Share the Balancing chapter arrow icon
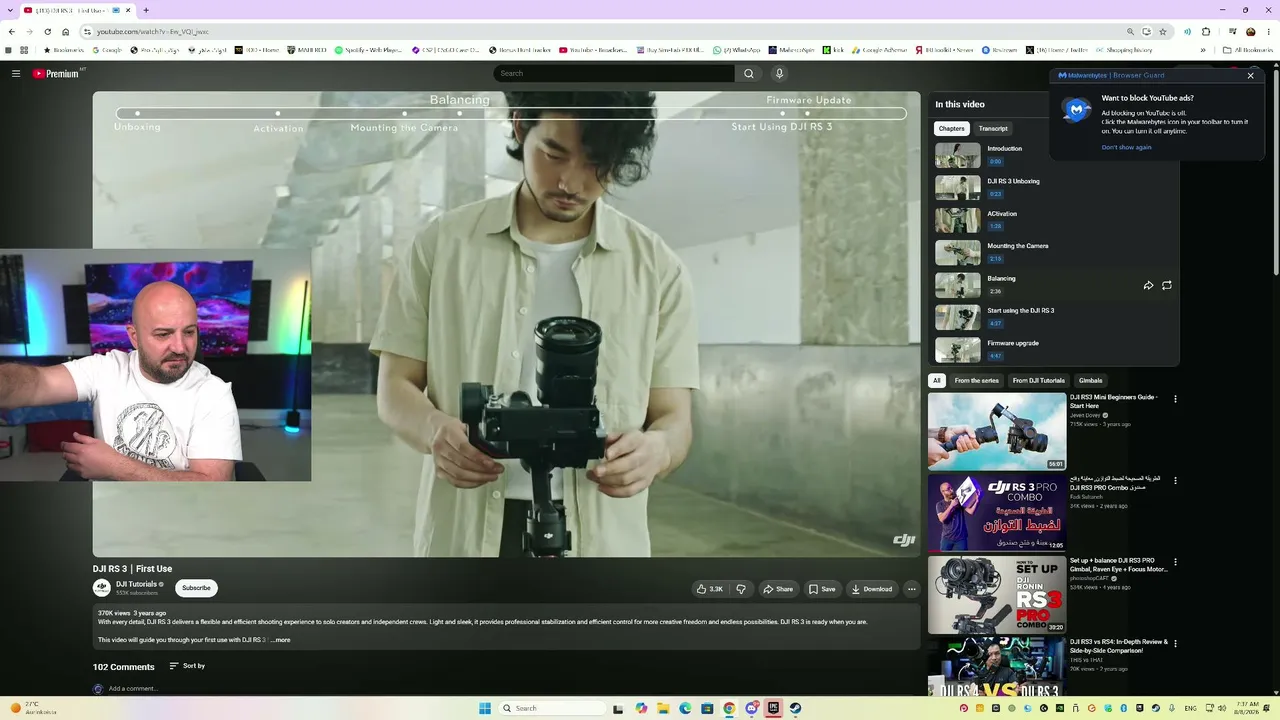The height and width of the screenshot is (720, 1280). (x=1148, y=285)
